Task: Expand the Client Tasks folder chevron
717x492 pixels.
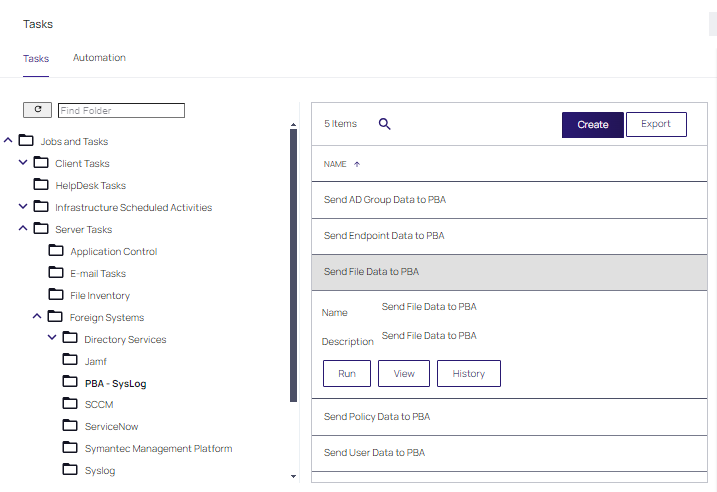Action: point(24,163)
